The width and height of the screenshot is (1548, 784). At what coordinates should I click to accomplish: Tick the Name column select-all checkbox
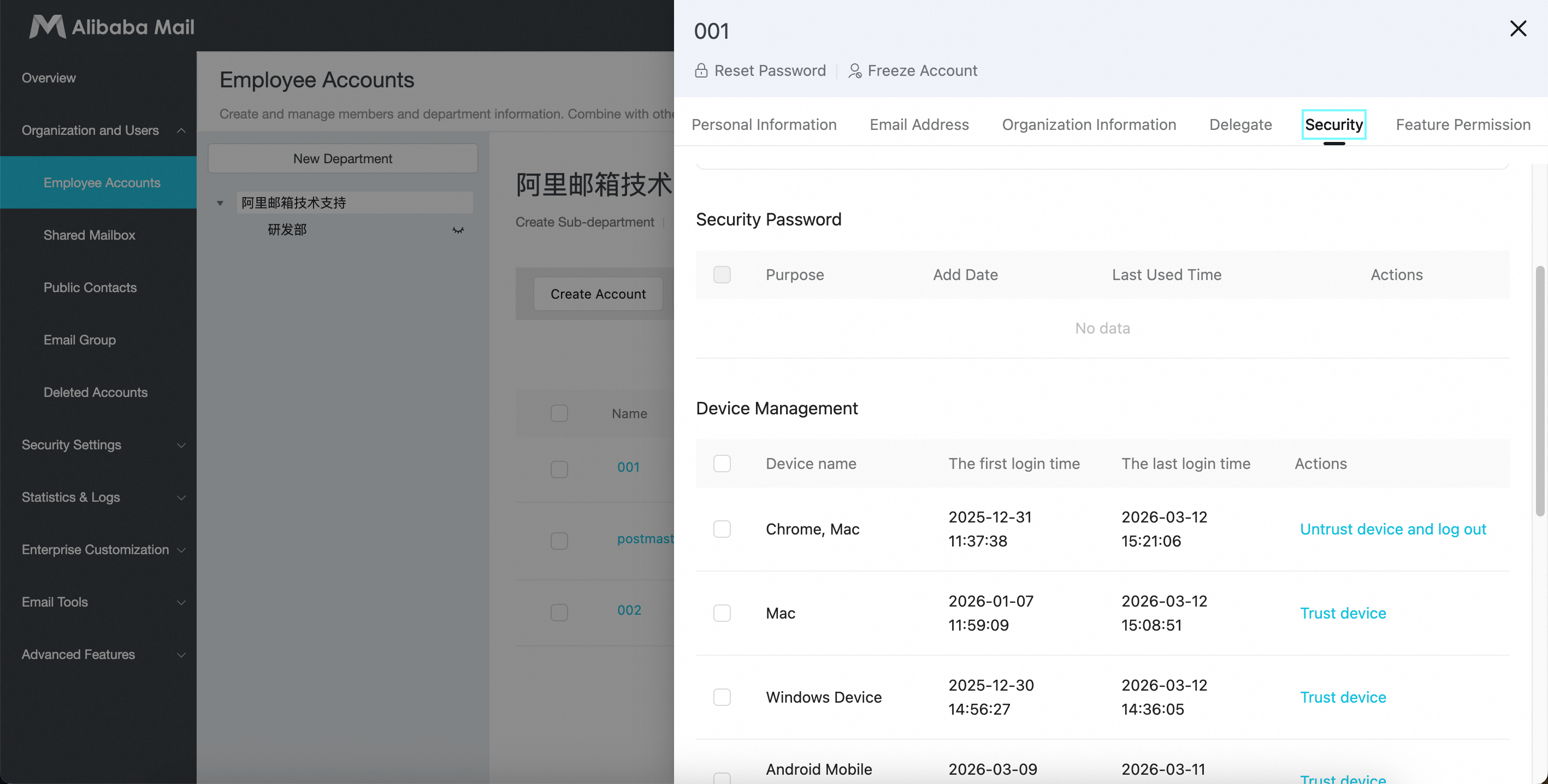pyautogui.click(x=559, y=413)
